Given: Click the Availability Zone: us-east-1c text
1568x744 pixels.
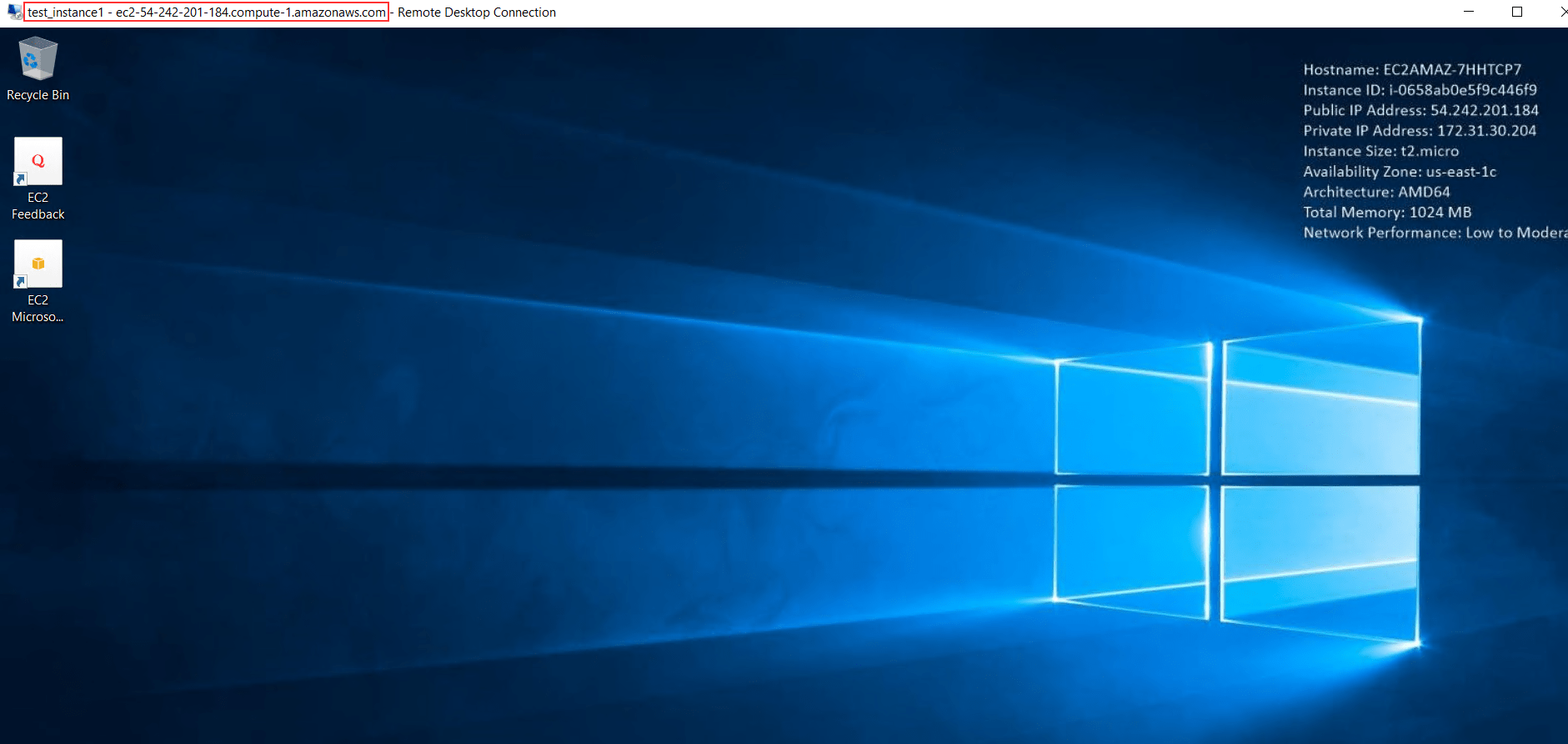Looking at the screenshot, I should click(1400, 171).
